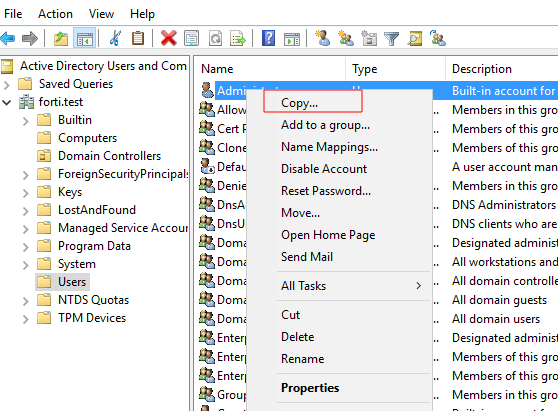Expand the Builtin container
The image size is (558, 411).
pos(25,121)
